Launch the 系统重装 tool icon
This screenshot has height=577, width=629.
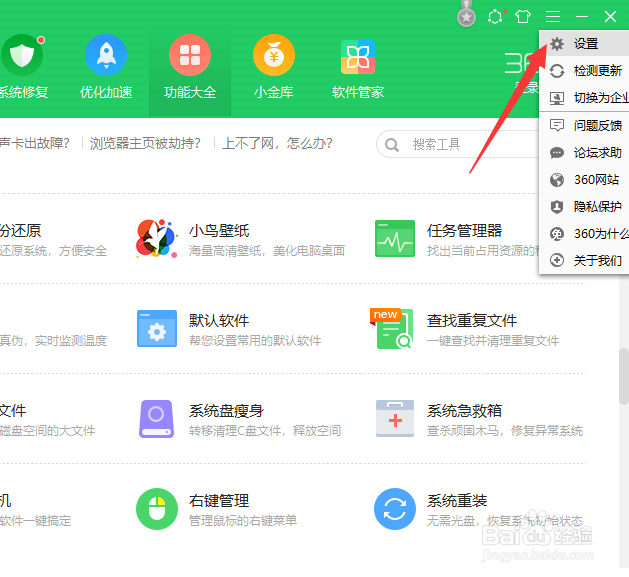point(395,509)
